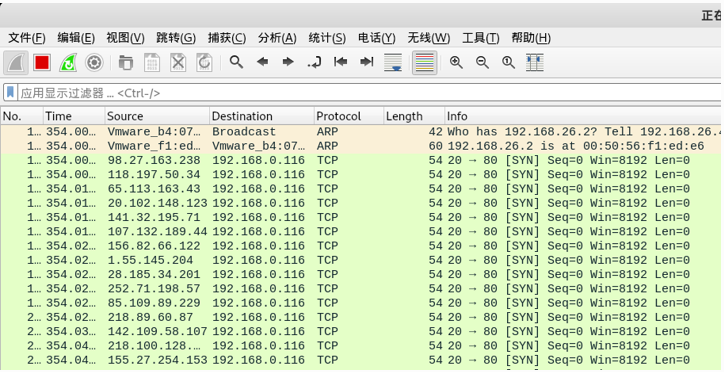Select the packet from 252.71.198.57
This screenshot has width=724, height=372.
click(361, 289)
